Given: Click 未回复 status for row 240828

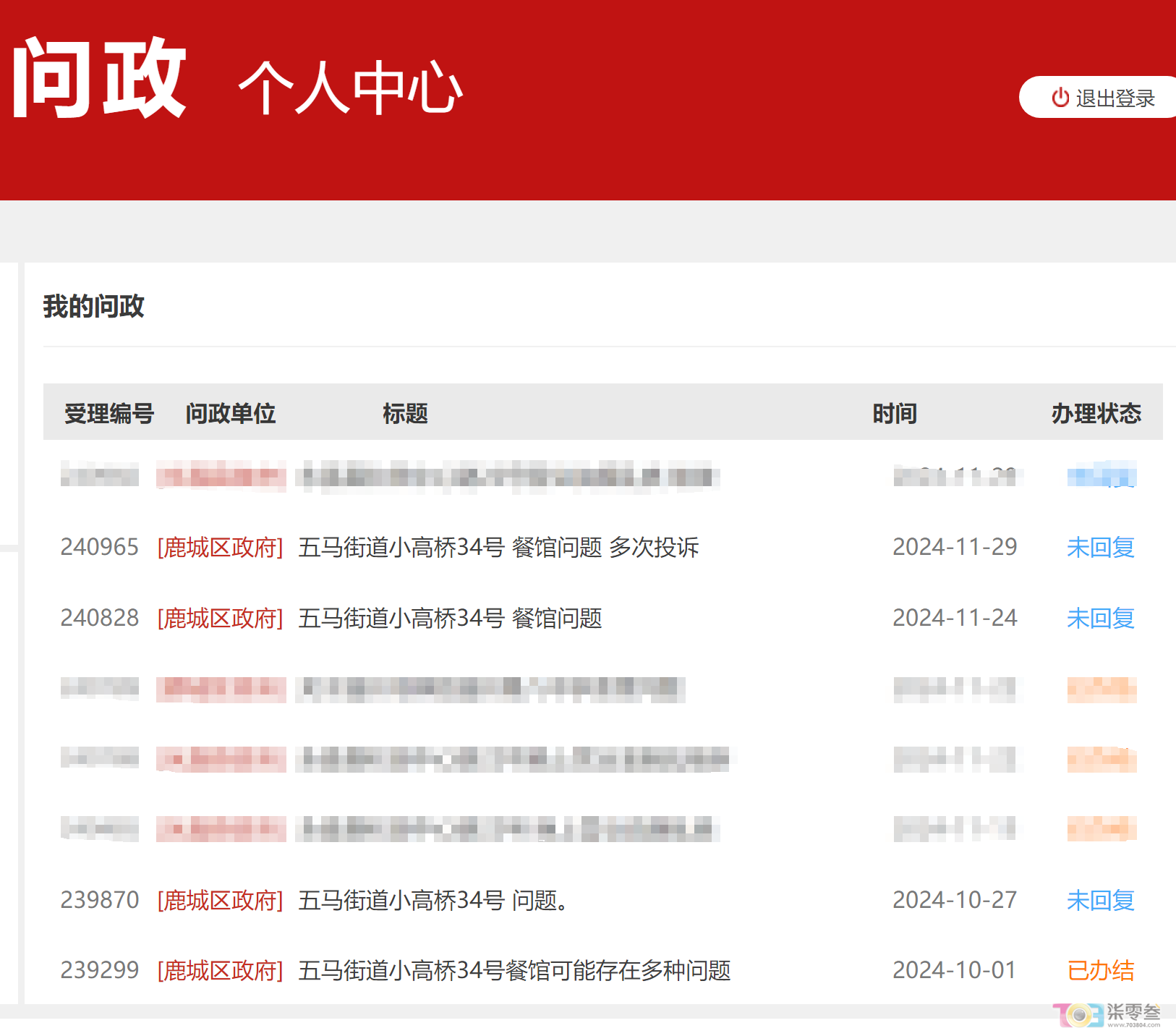Looking at the screenshot, I should (x=1101, y=619).
